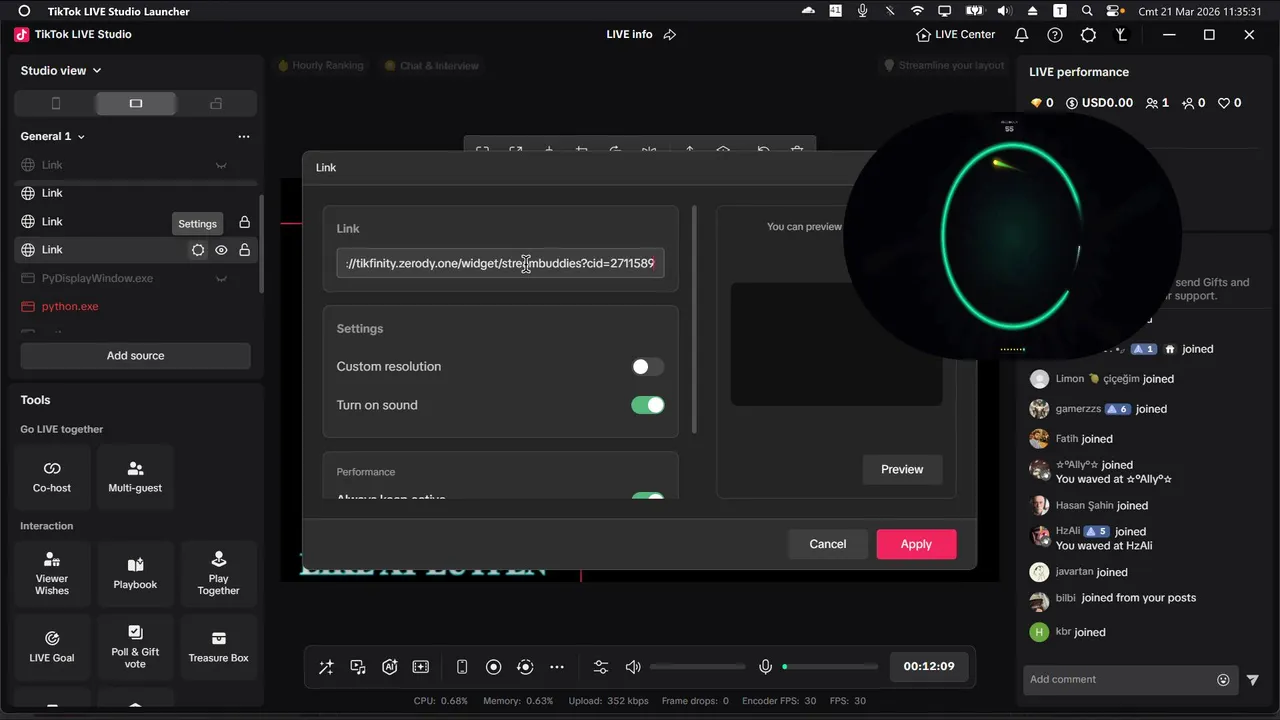Image resolution: width=1280 pixels, height=720 pixels.
Task: Open help question mark icon
Action: (x=1055, y=35)
